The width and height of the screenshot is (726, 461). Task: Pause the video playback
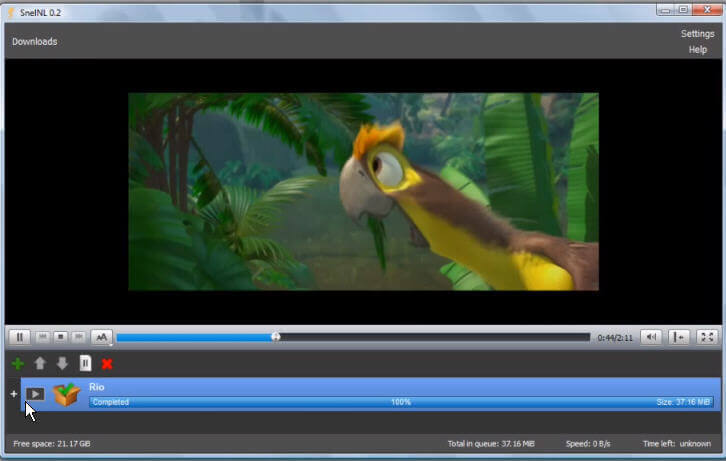pyautogui.click(x=19, y=337)
